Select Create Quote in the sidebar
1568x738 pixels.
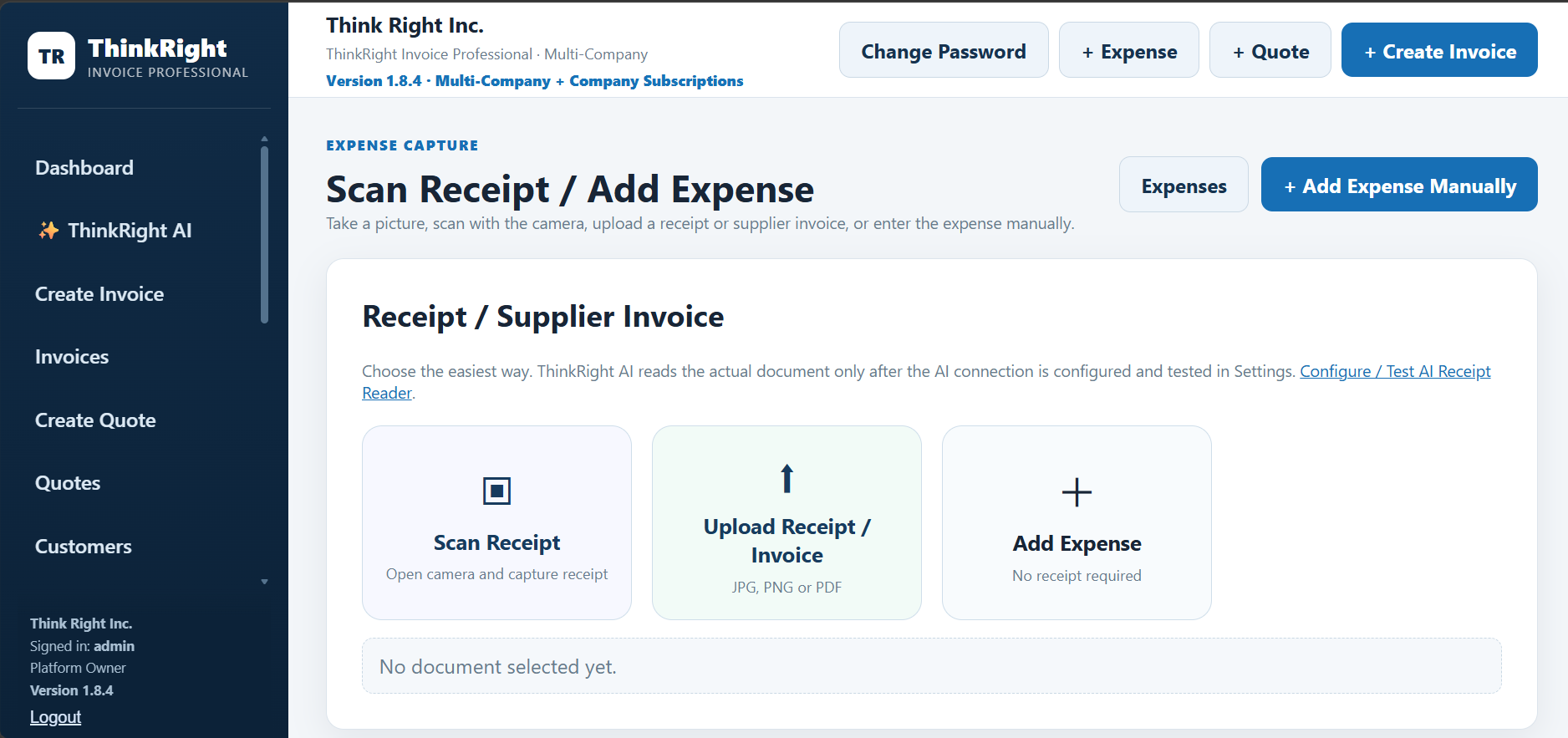point(95,420)
